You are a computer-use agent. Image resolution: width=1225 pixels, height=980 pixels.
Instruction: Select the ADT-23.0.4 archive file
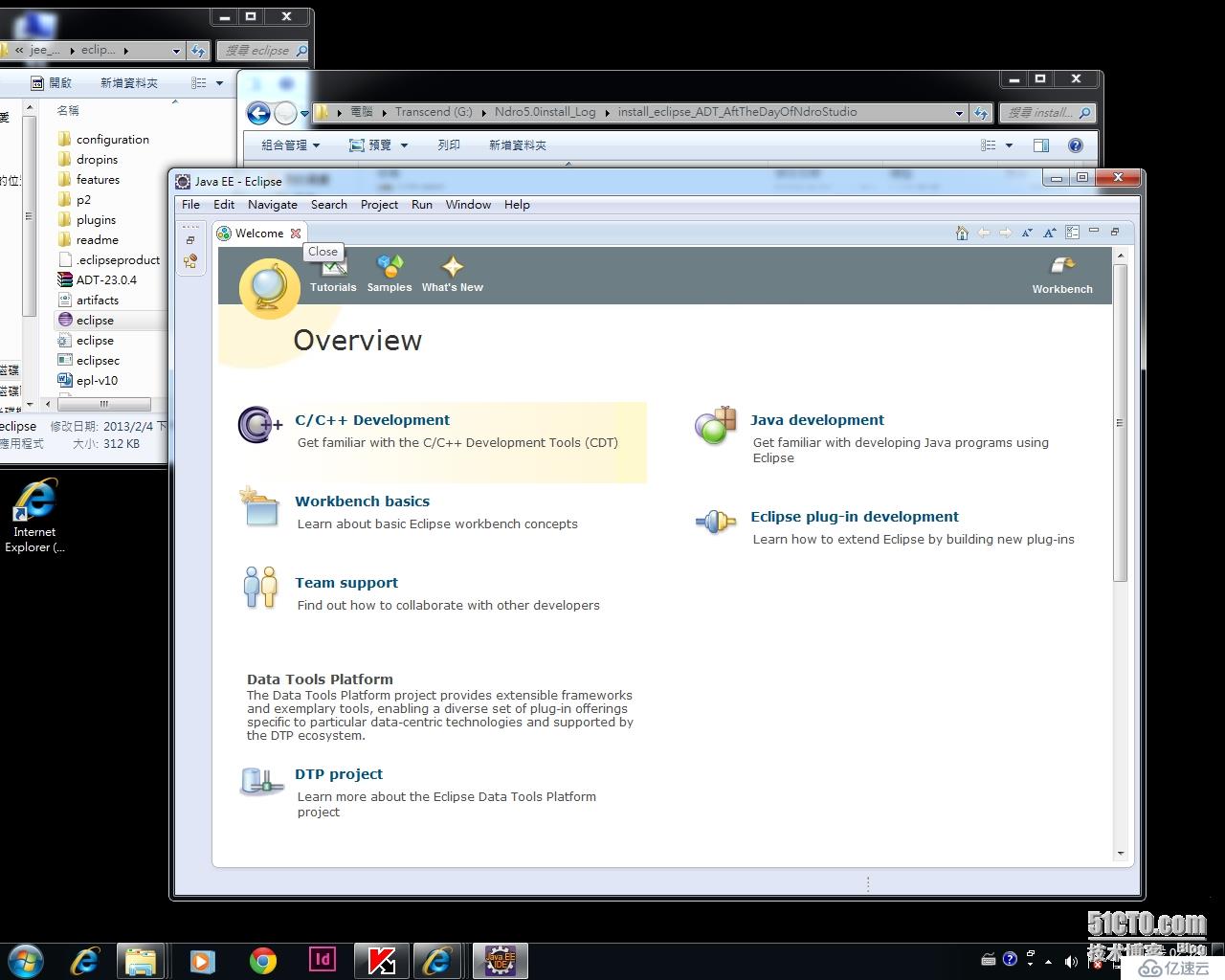pos(97,280)
